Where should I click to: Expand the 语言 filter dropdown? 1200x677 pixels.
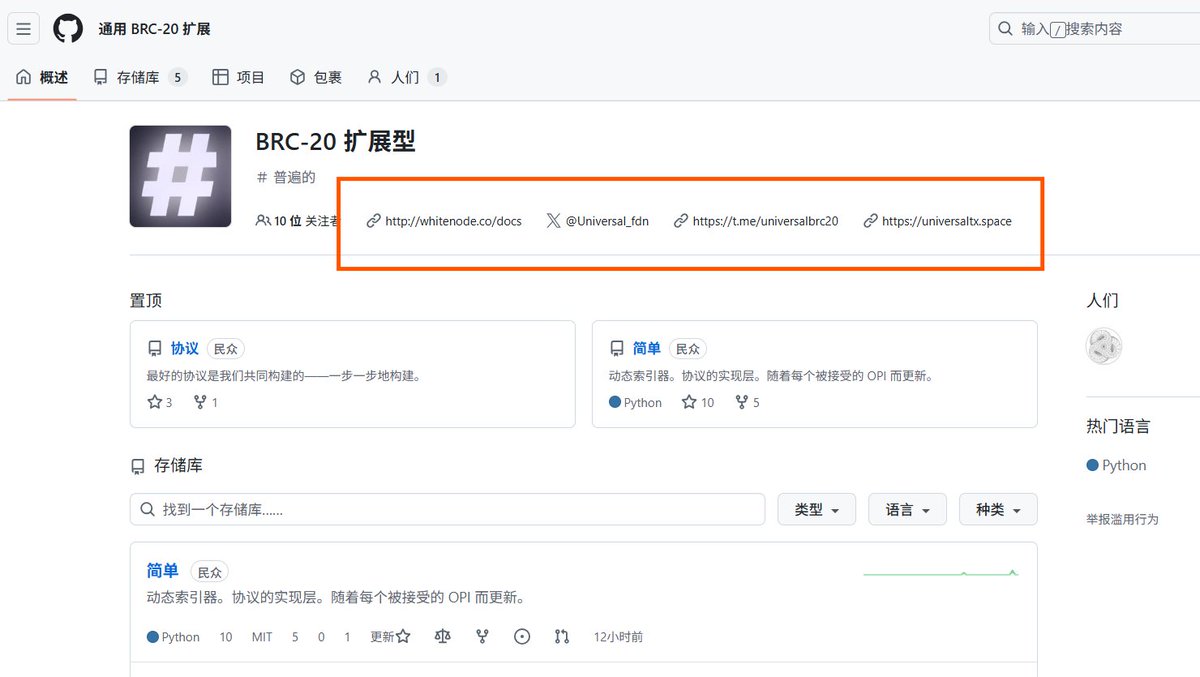click(x=907, y=509)
